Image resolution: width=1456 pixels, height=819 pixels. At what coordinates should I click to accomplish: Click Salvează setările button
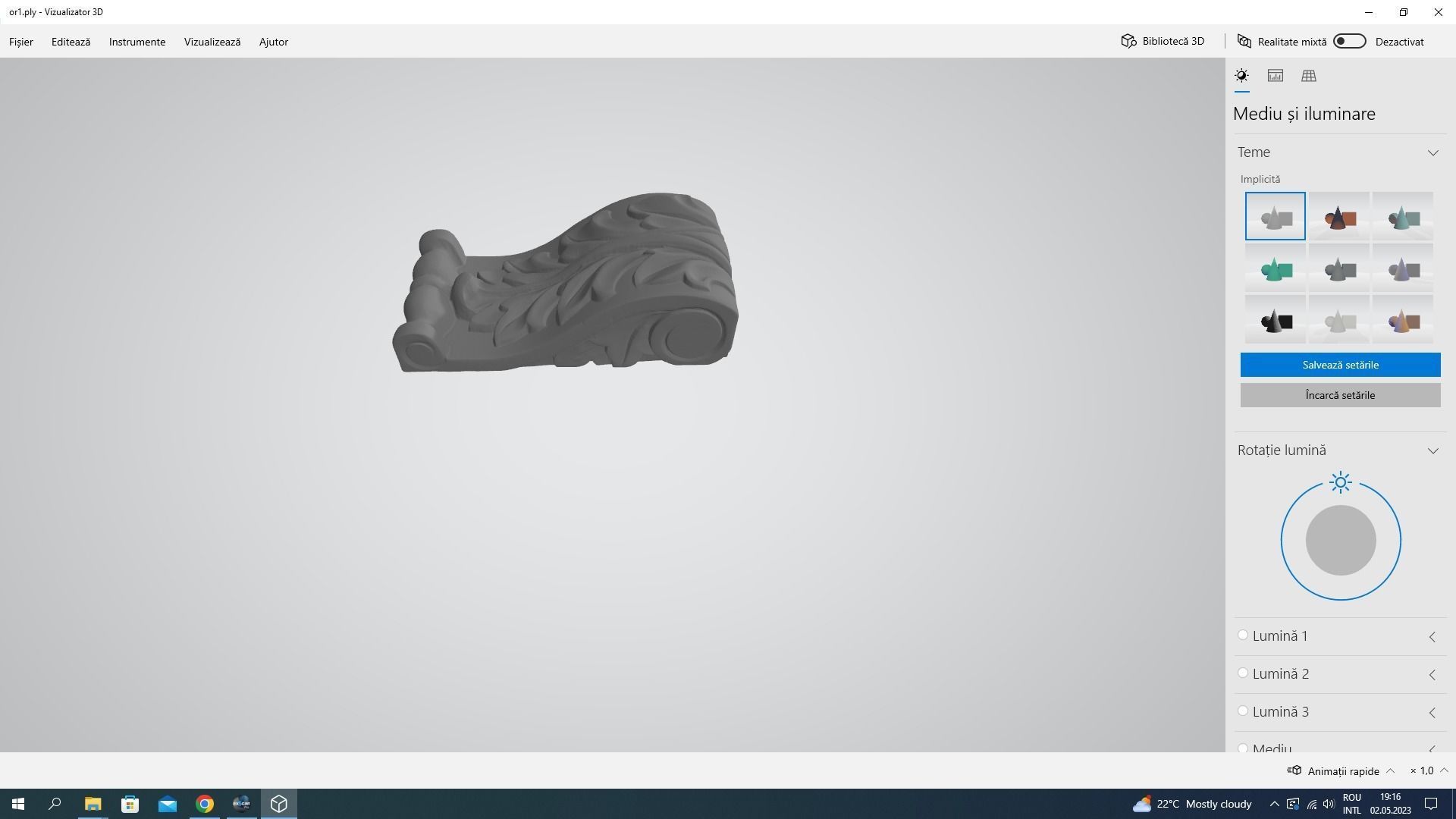point(1340,365)
